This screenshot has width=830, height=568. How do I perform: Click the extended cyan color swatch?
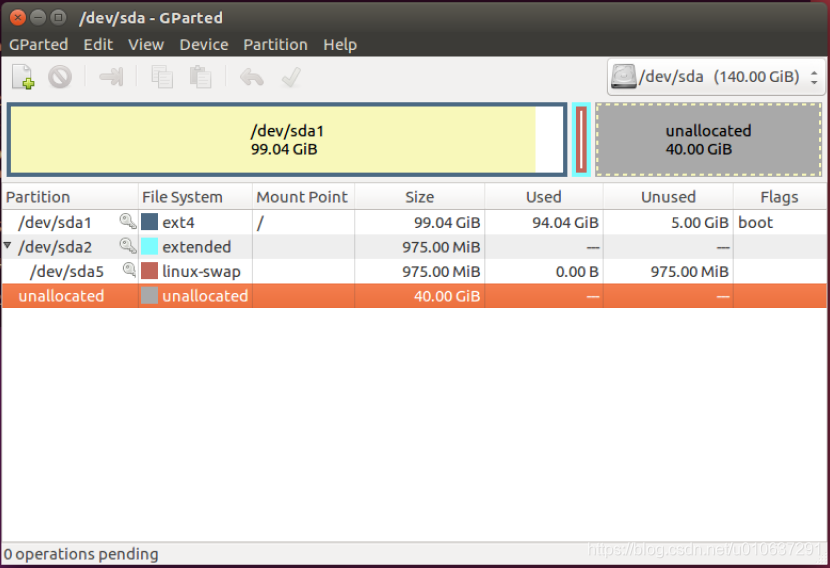click(x=149, y=246)
